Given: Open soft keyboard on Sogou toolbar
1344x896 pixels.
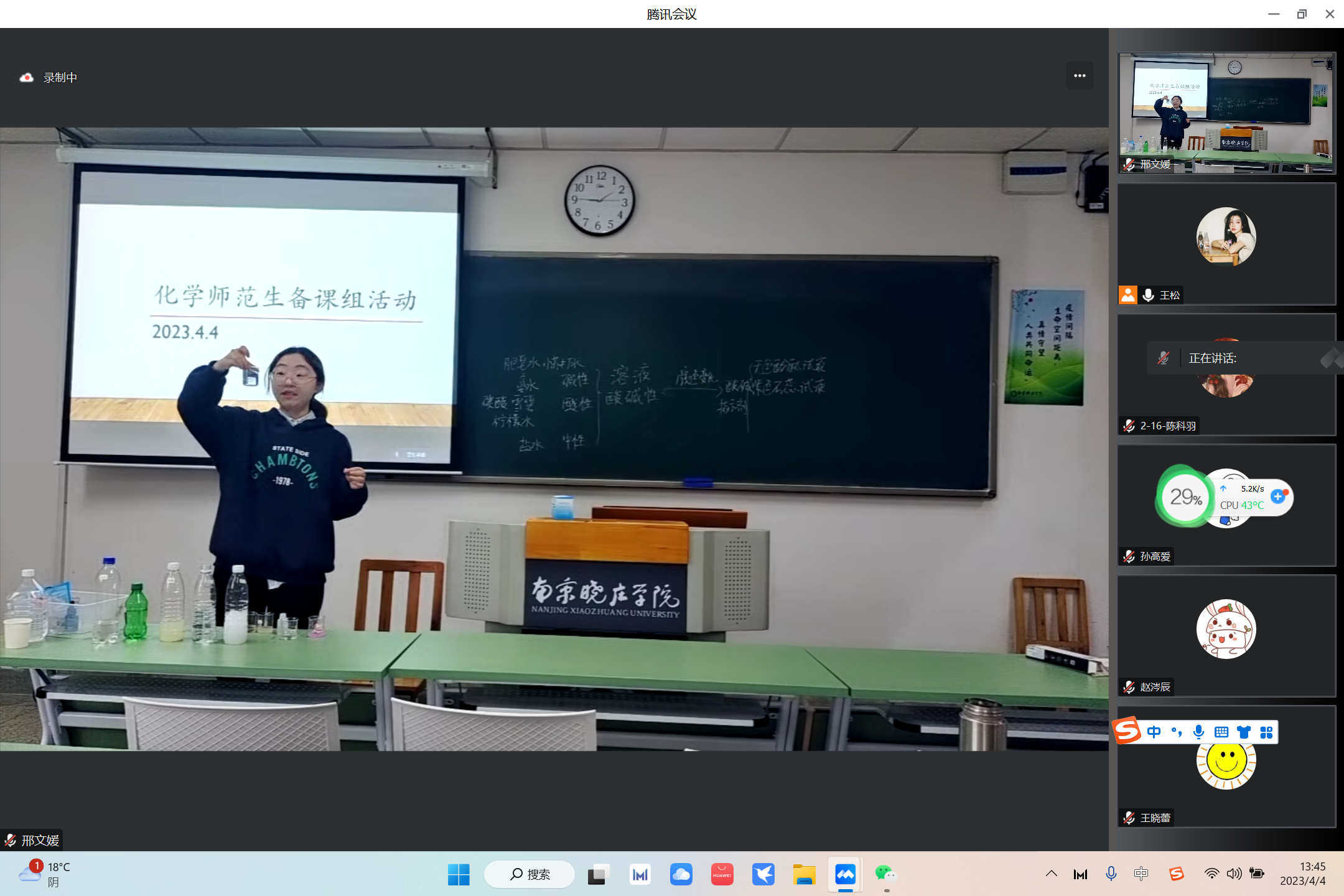Looking at the screenshot, I should click(1221, 732).
